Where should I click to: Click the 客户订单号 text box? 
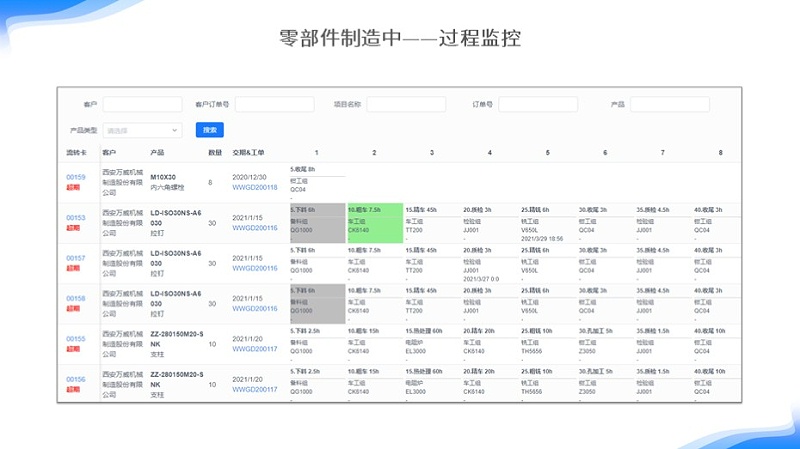coord(274,104)
